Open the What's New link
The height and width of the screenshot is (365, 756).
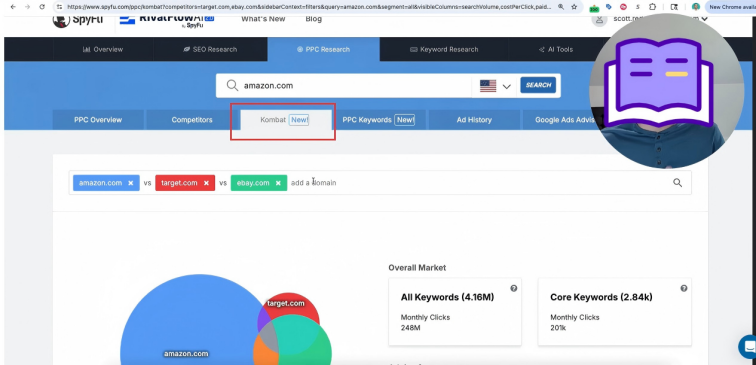pyautogui.click(x=263, y=19)
